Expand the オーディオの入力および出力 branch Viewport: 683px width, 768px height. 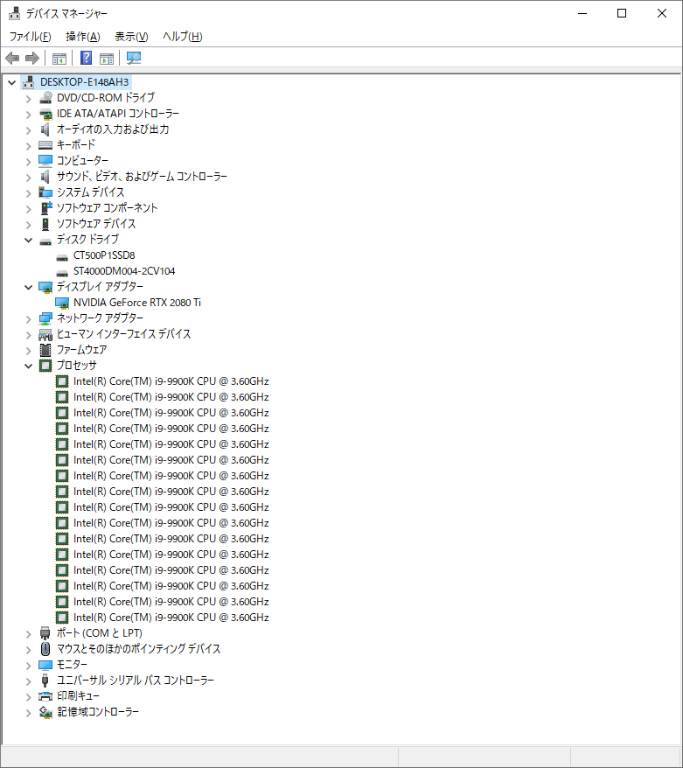tap(28, 130)
